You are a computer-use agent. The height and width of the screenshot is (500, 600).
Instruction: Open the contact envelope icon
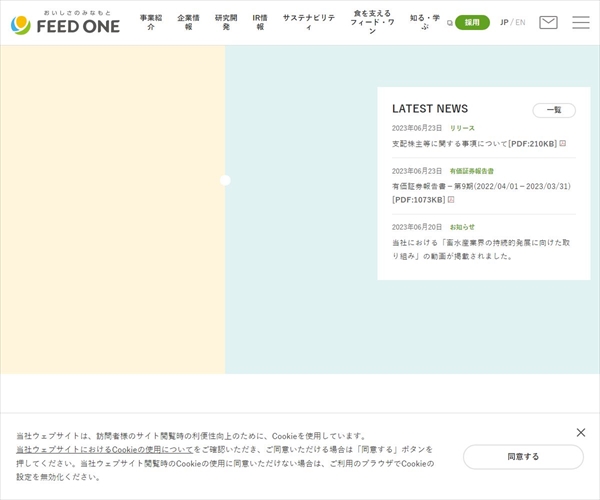click(548, 23)
